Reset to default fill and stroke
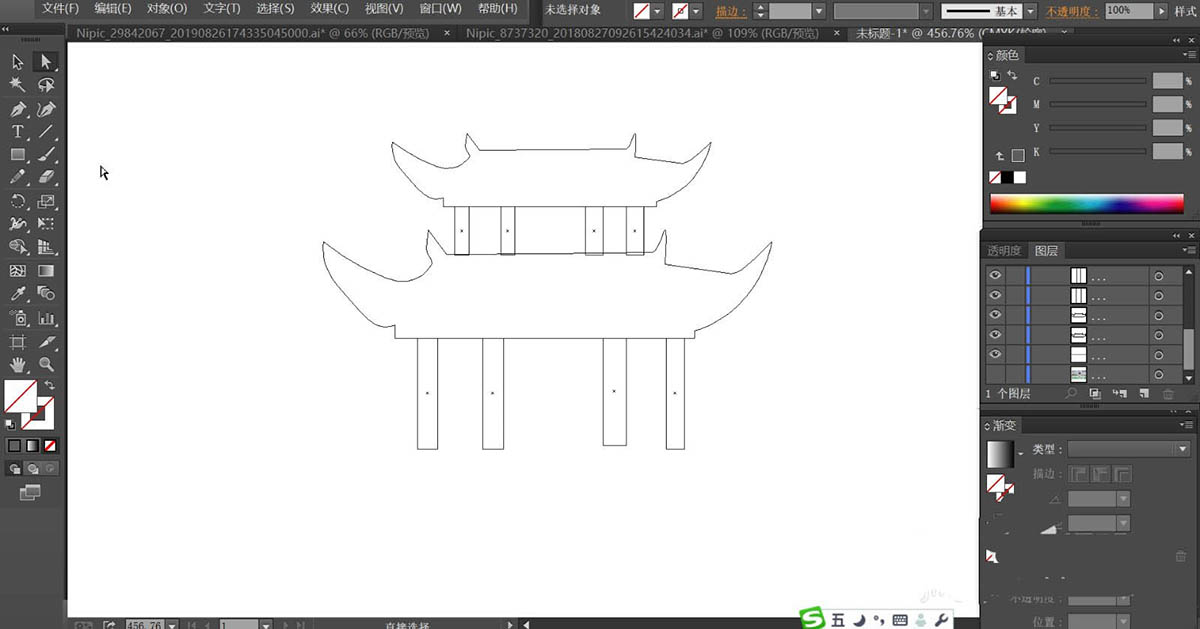 tap(10, 423)
